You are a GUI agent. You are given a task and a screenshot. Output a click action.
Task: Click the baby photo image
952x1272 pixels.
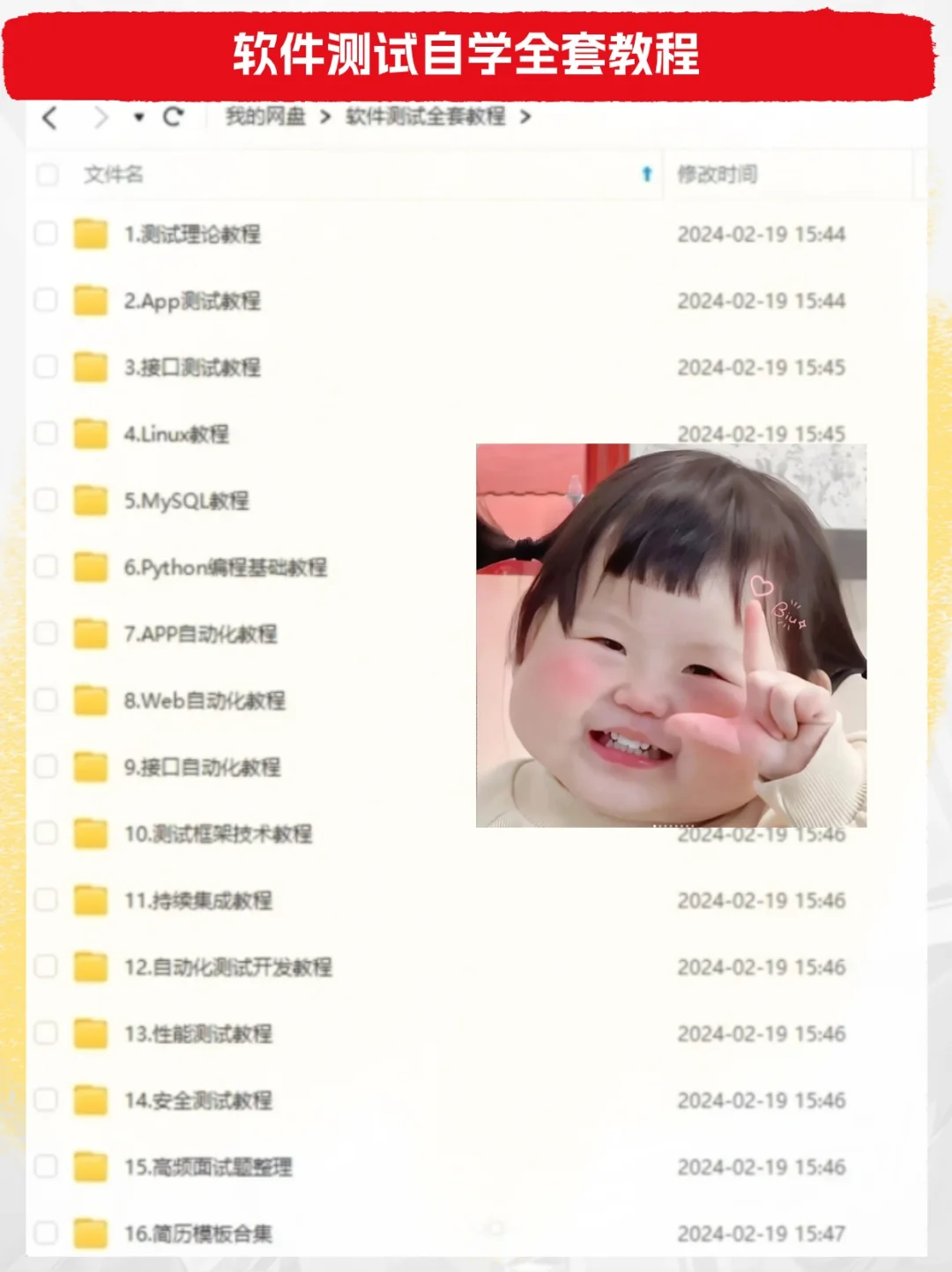click(672, 635)
